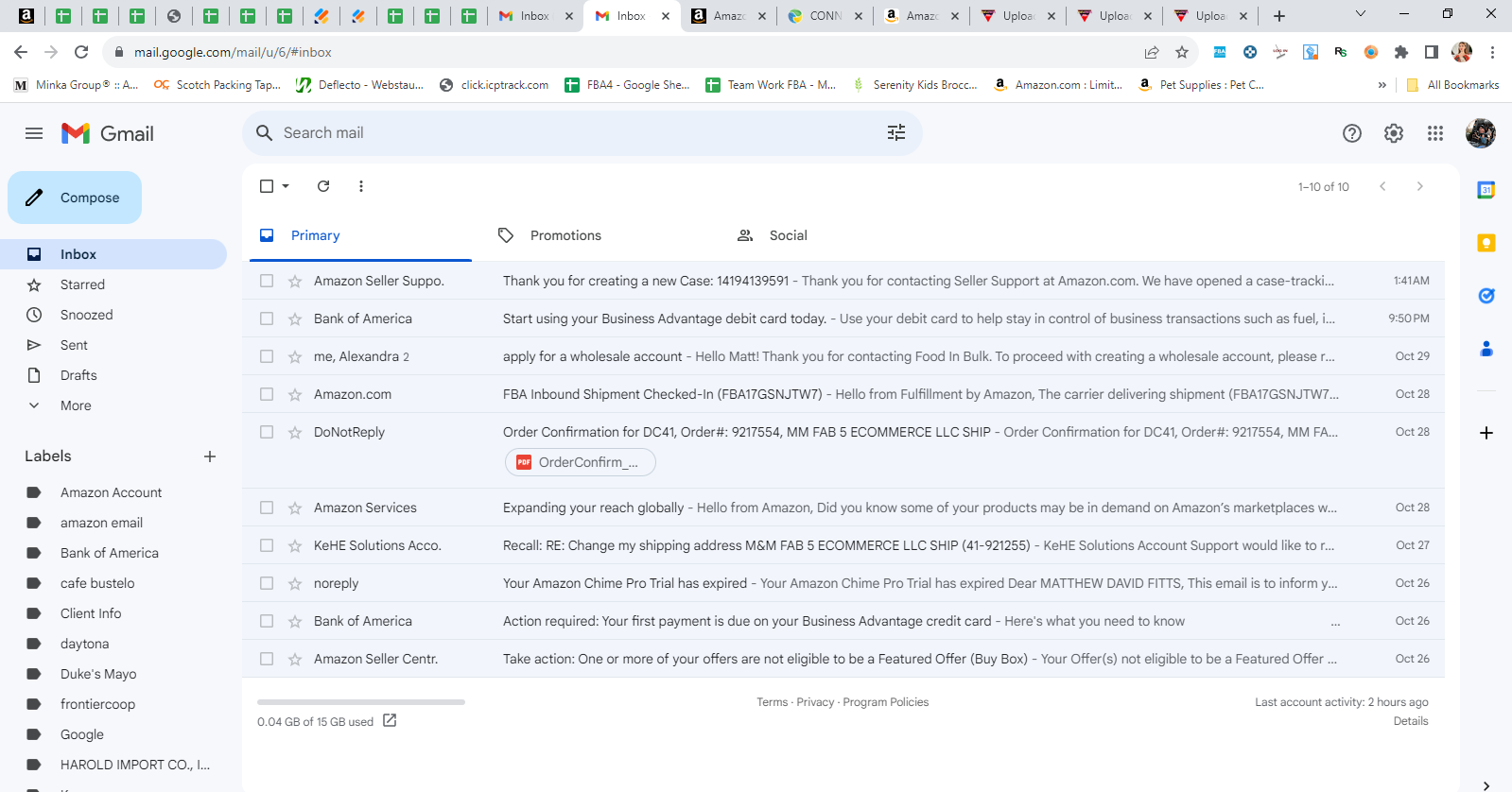View account activity Details link
Viewport: 1512px width, 792px height.
1411,721
